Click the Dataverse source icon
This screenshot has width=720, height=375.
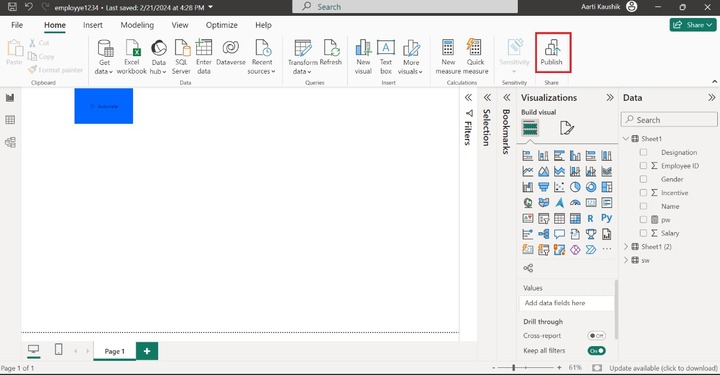(231, 52)
